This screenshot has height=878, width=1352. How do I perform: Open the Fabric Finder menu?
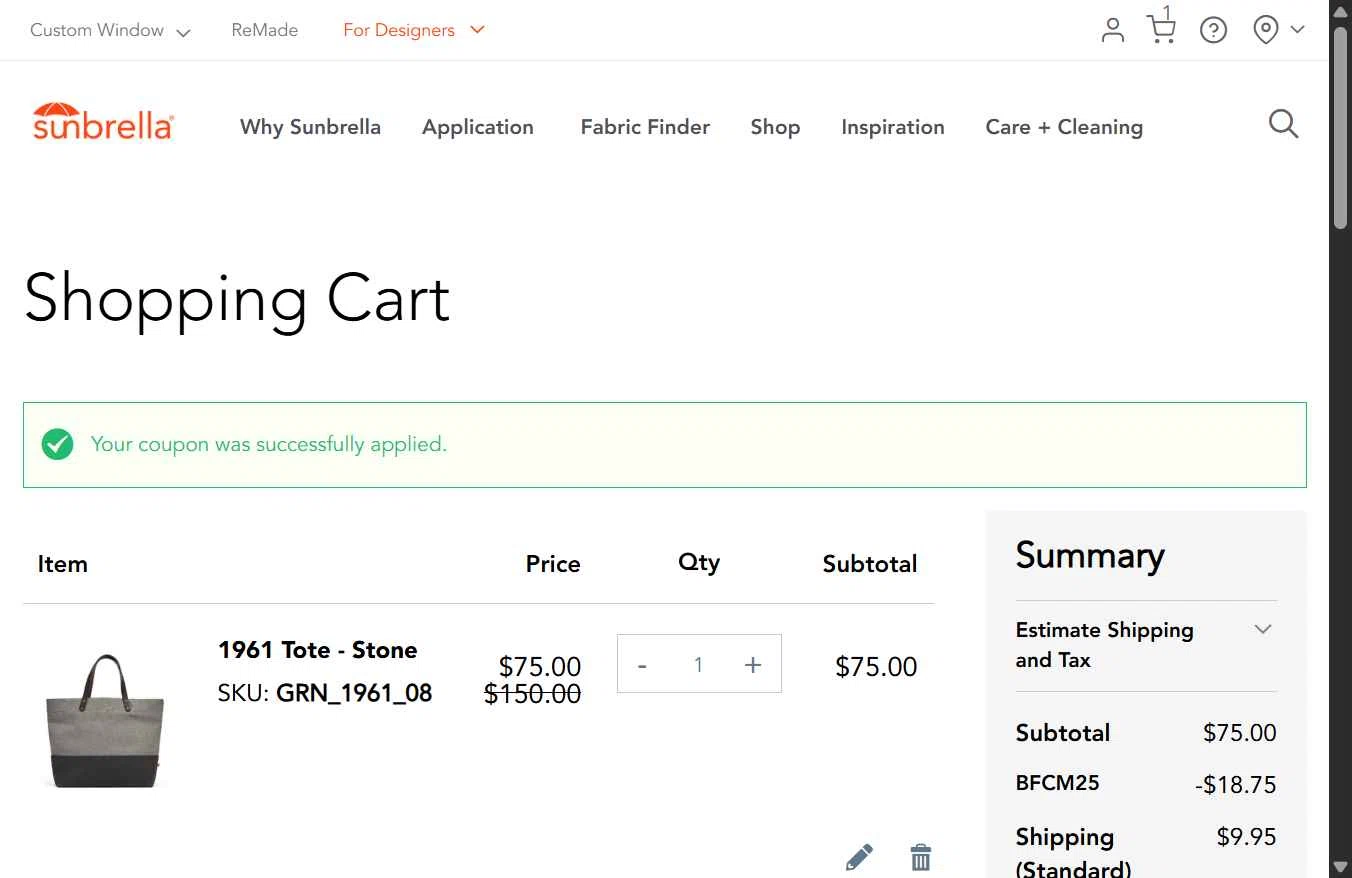pyautogui.click(x=645, y=127)
